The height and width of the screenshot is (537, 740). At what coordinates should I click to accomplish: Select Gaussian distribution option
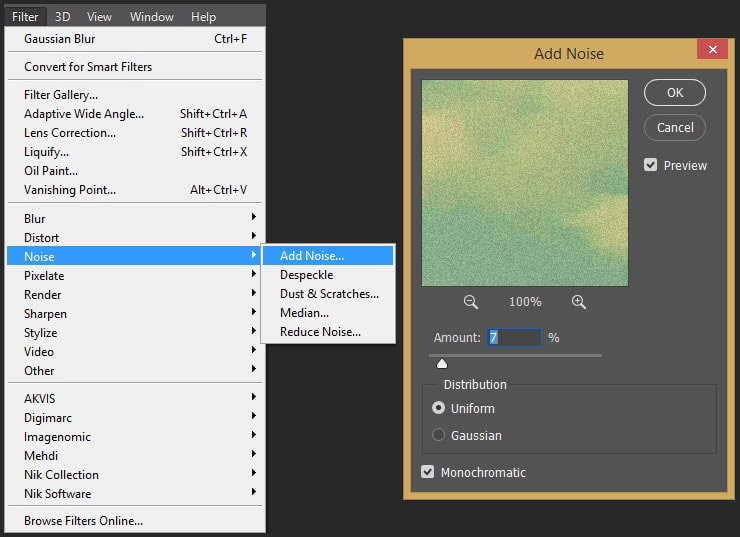coord(439,435)
